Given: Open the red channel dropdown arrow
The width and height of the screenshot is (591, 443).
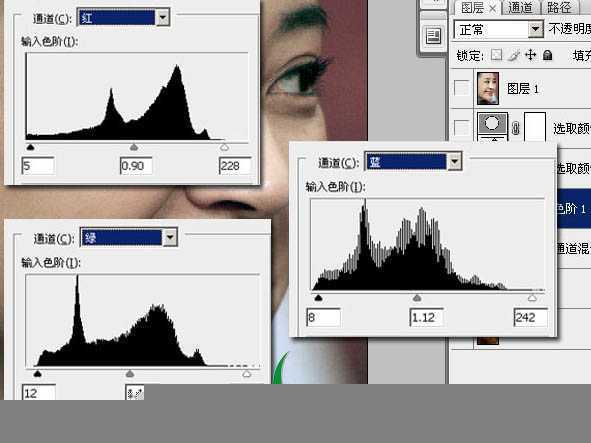Looking at the screenshot, I should coord(163,17).
